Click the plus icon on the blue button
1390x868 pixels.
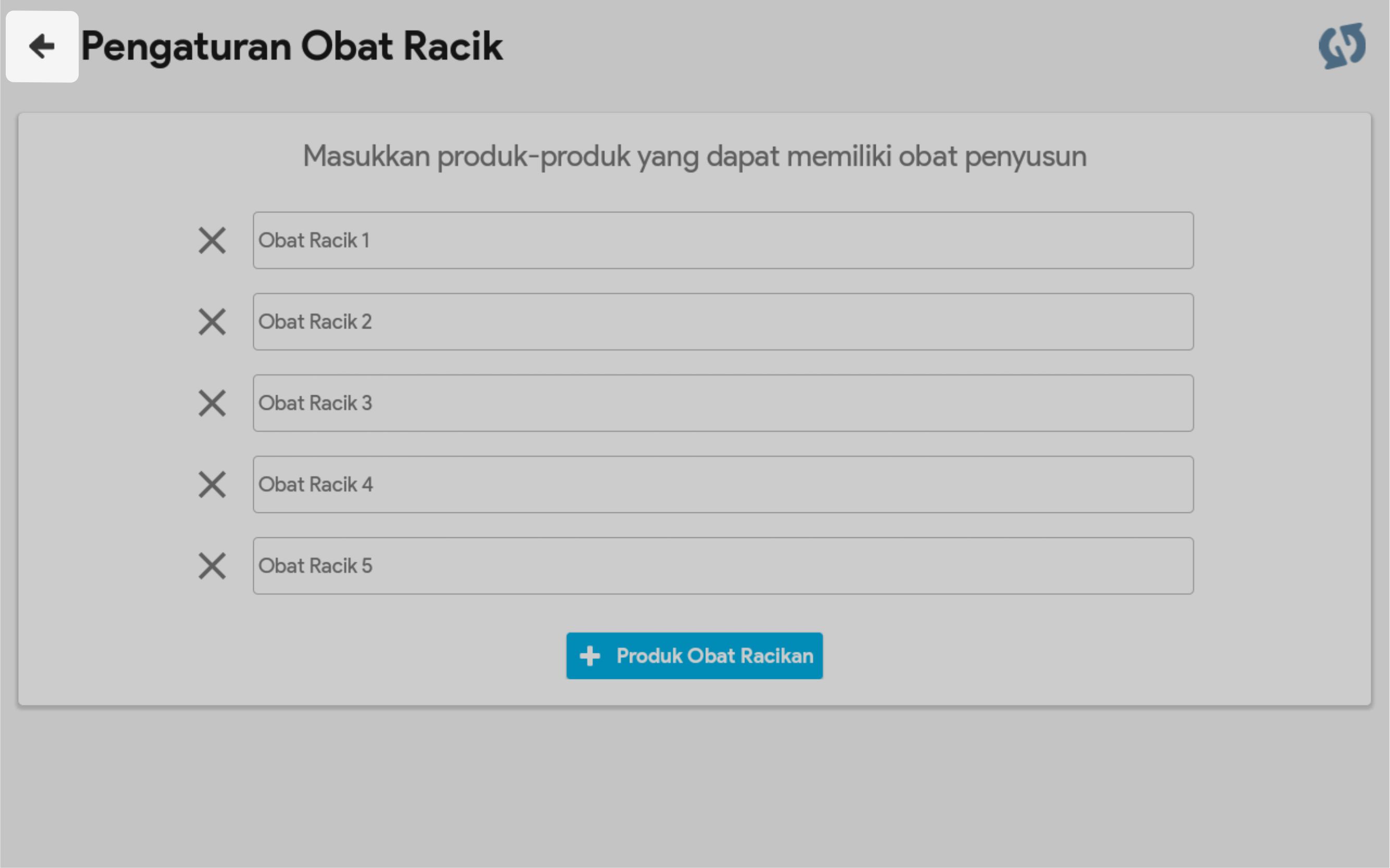[590, 656]
